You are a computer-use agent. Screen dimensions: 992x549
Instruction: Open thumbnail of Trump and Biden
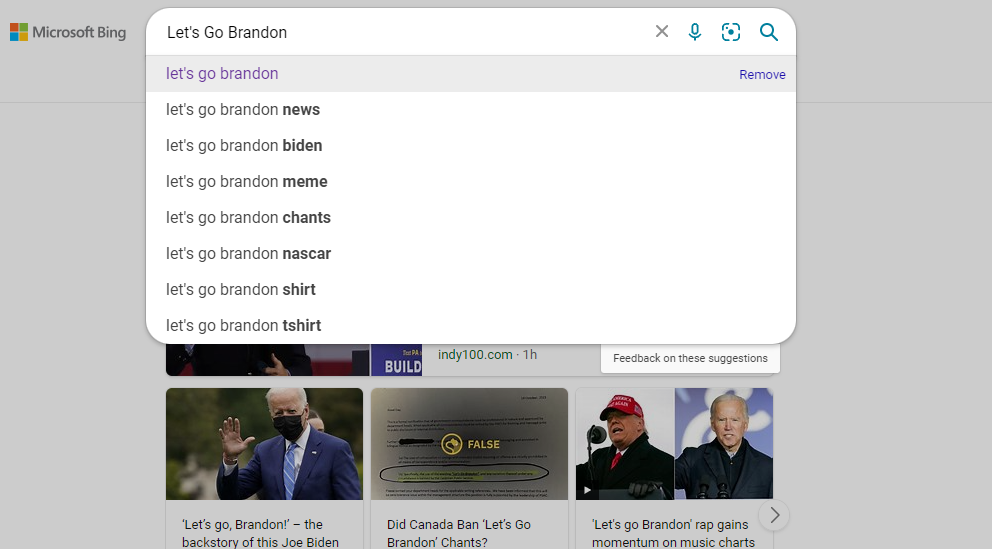[x=674, y=444]
